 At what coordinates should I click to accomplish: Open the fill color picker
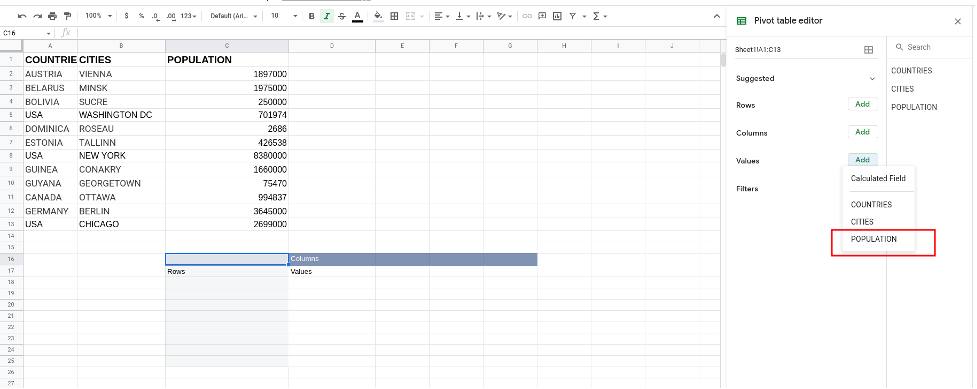click(378, 16)
